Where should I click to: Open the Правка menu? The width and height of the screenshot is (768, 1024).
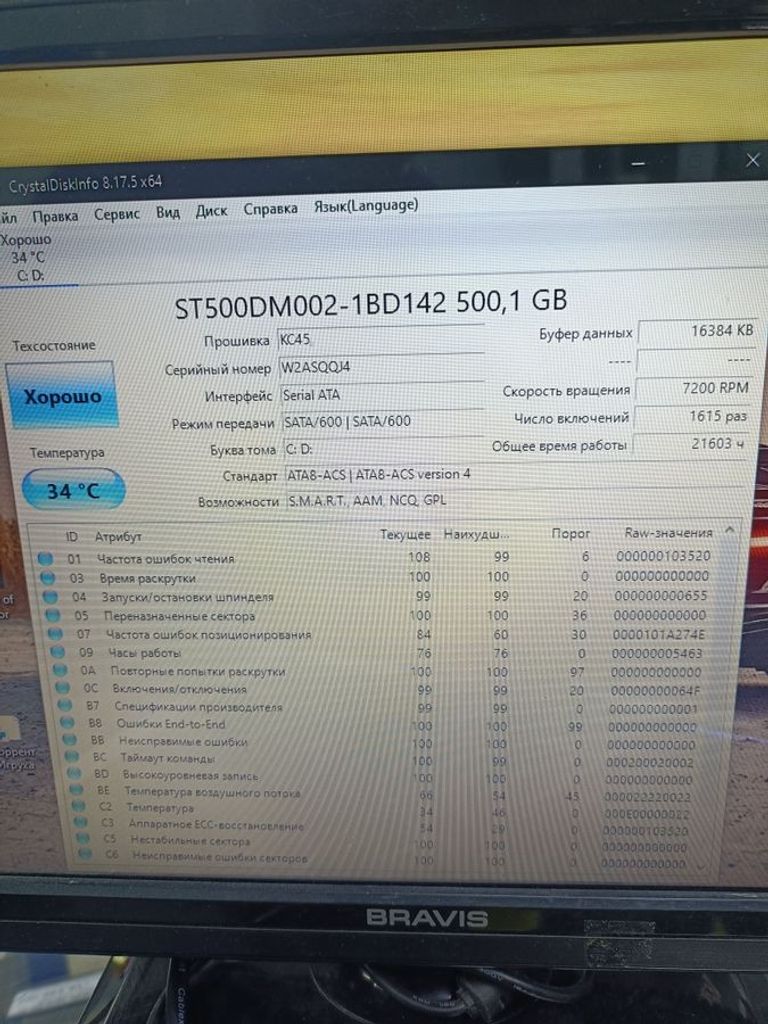[55, 216]
